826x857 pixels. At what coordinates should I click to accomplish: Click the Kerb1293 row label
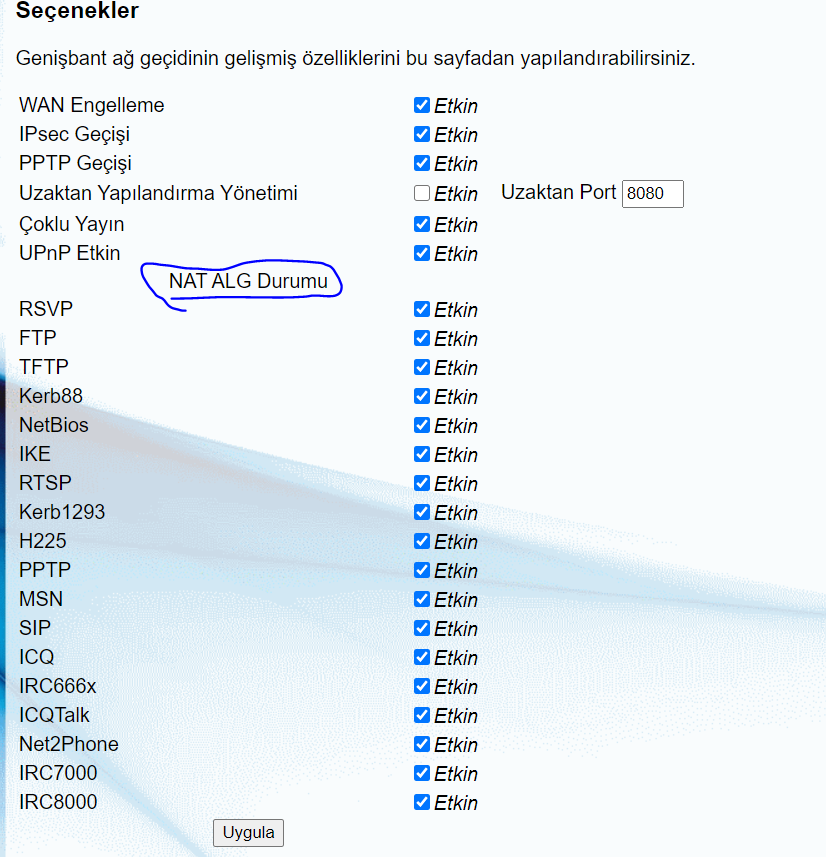pyautogui.click(x=62, y=512)
